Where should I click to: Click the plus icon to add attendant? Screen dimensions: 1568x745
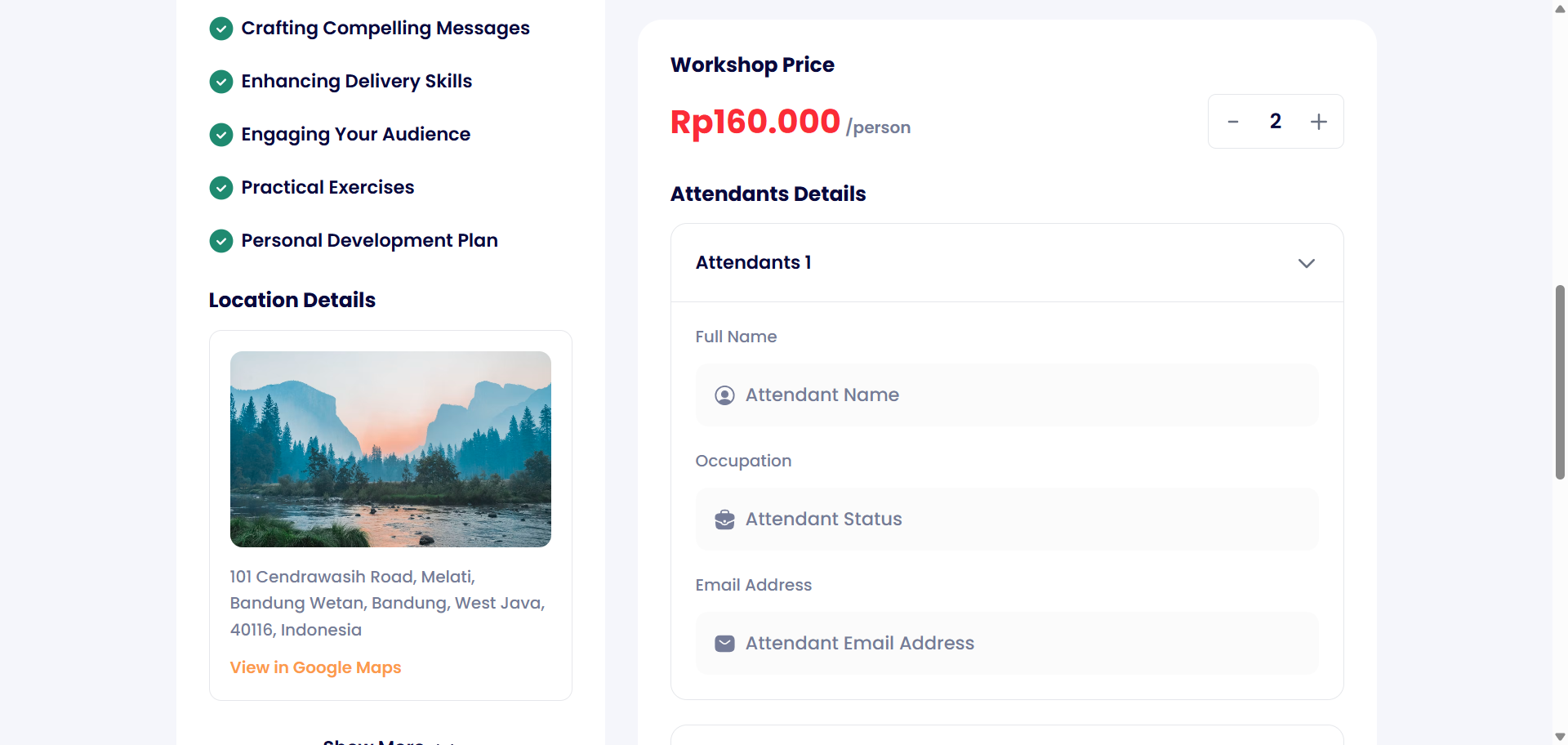point(1318,122)
